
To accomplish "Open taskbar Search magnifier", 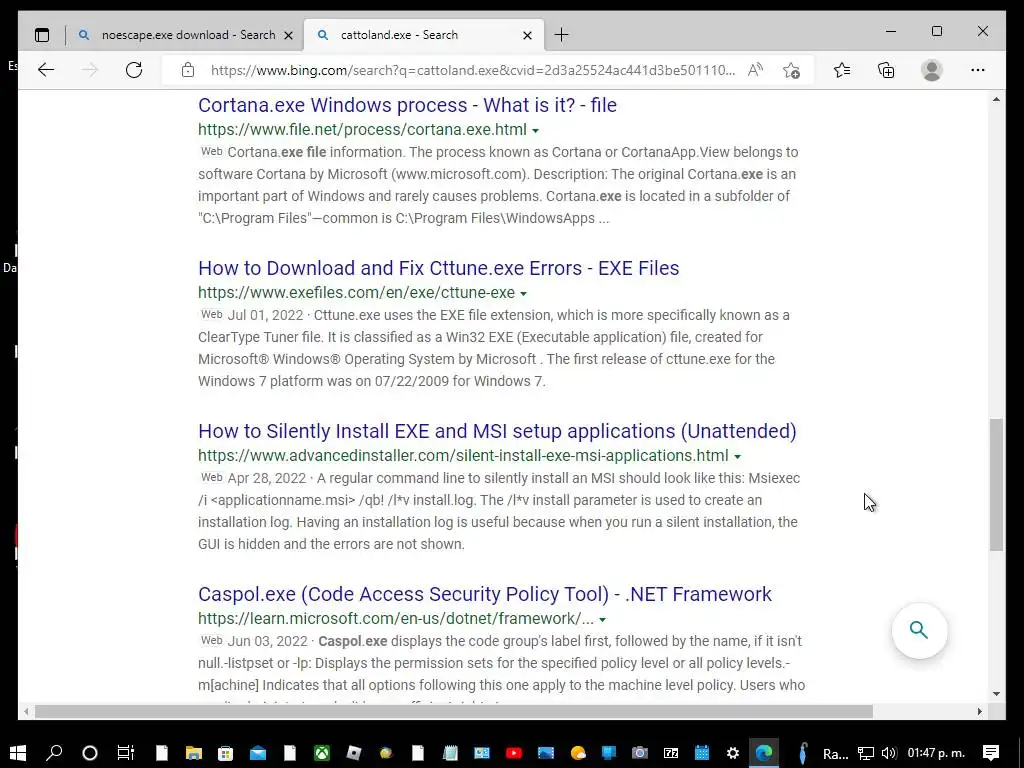I will 54,753.
